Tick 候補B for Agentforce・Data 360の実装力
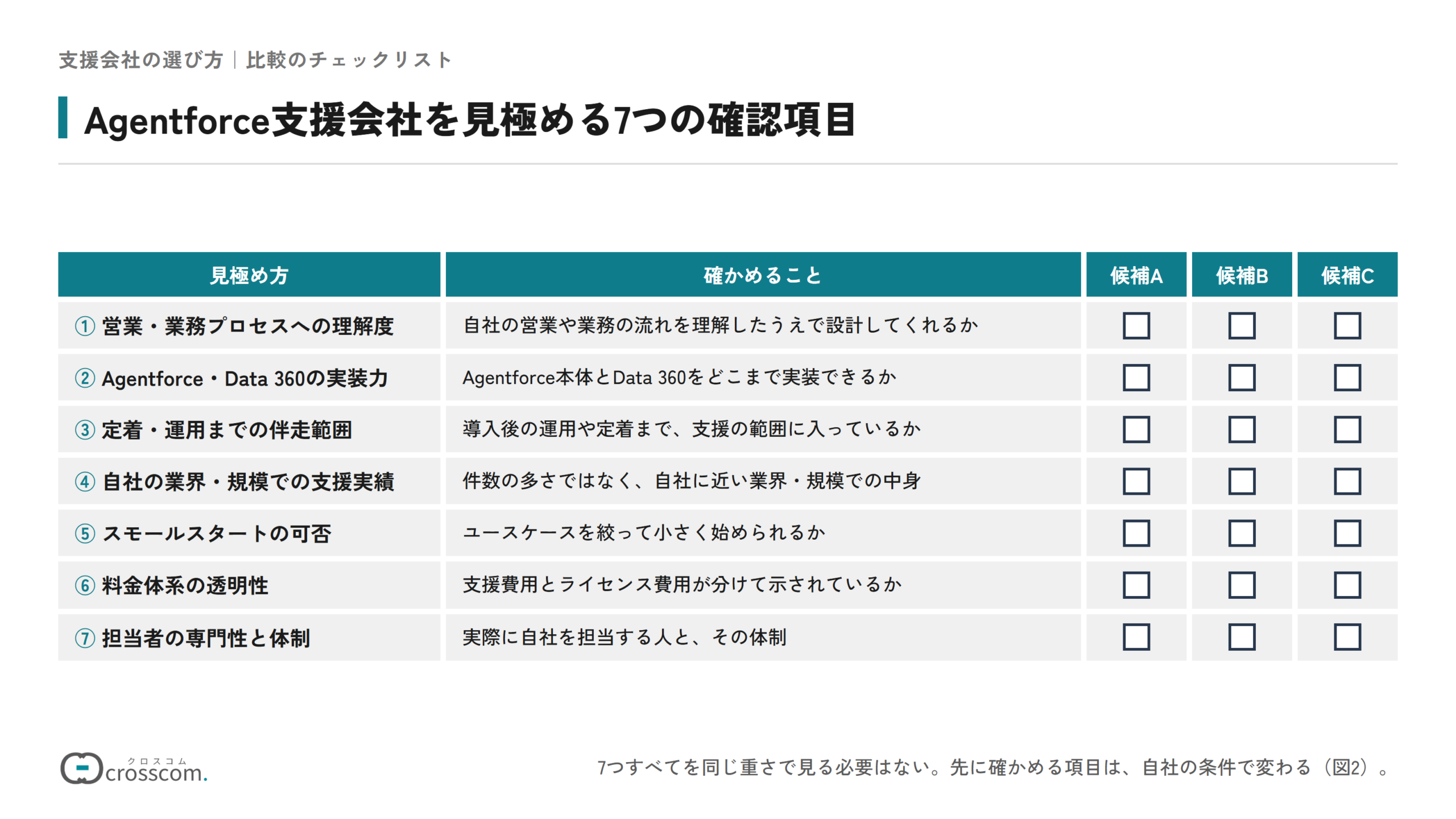Image resolution: width=1456 pixels, height=819 pixels. point(1242,378)
